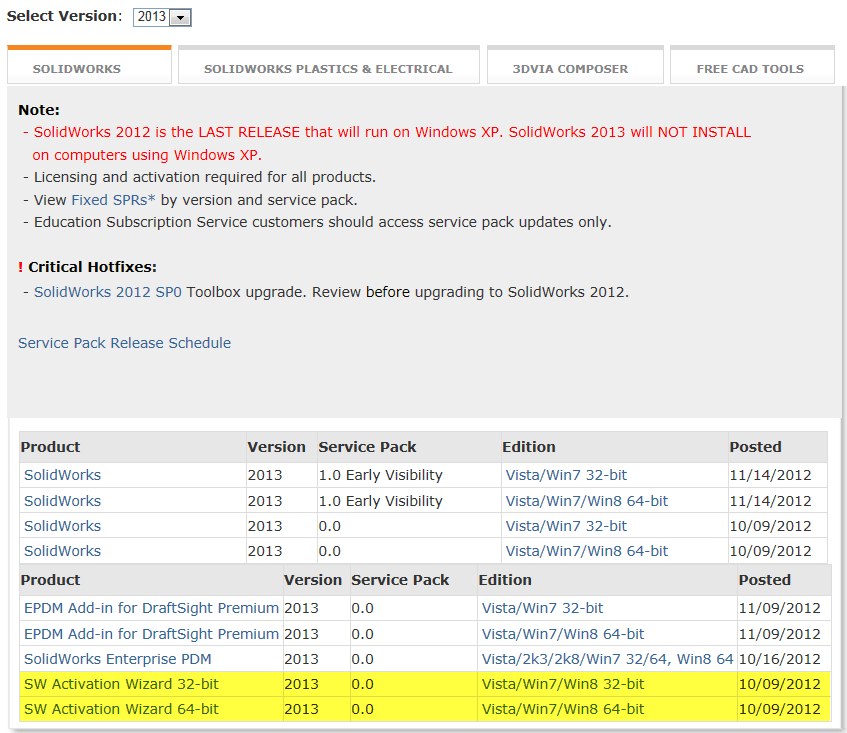The width and height of the screenshot is (847, 733).
Task: Download Vista/Win7 32-bit edition of SP 1.0
Action: click(x=566, y=475)
